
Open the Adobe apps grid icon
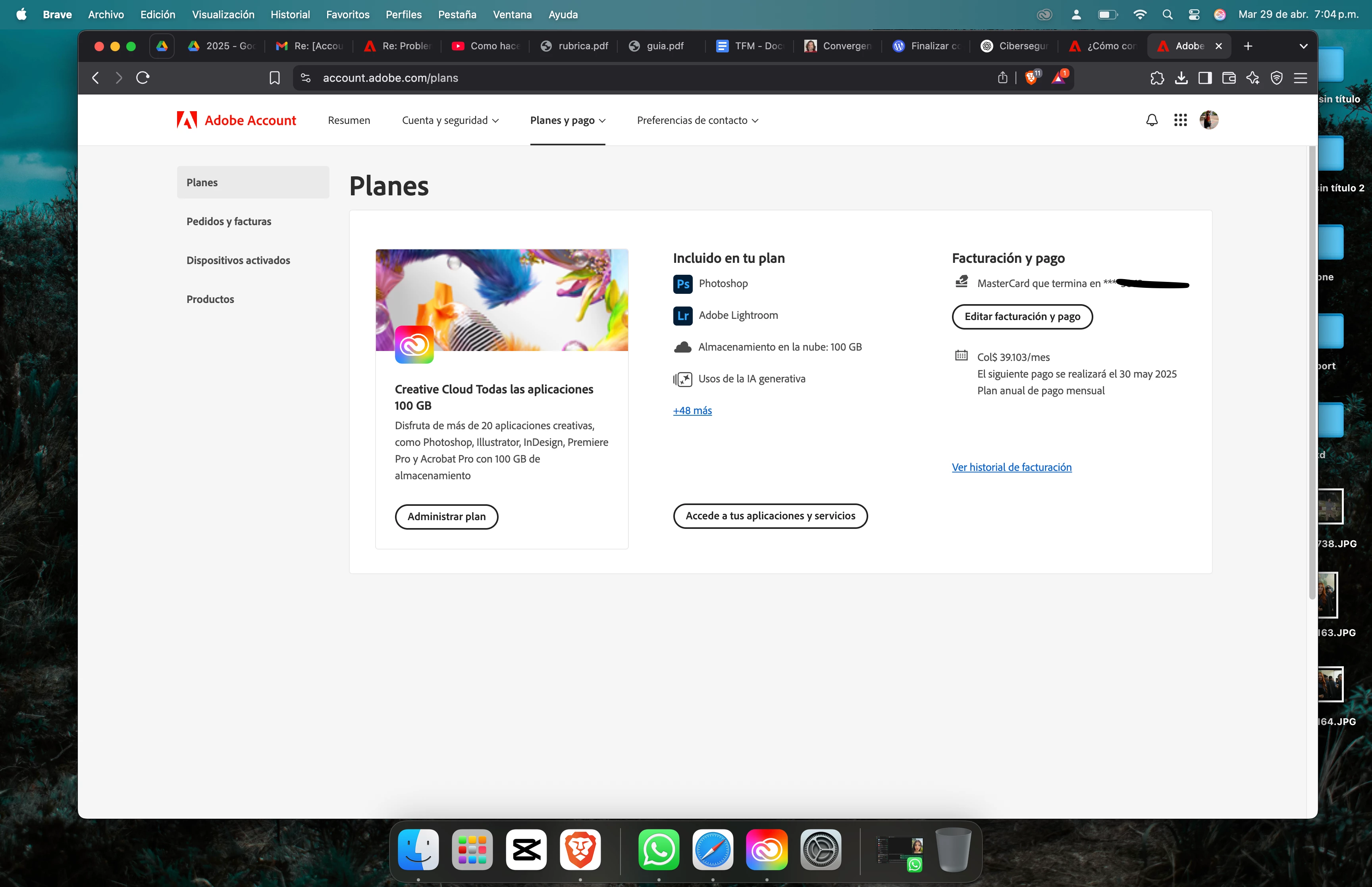(x=1180, y=120)
